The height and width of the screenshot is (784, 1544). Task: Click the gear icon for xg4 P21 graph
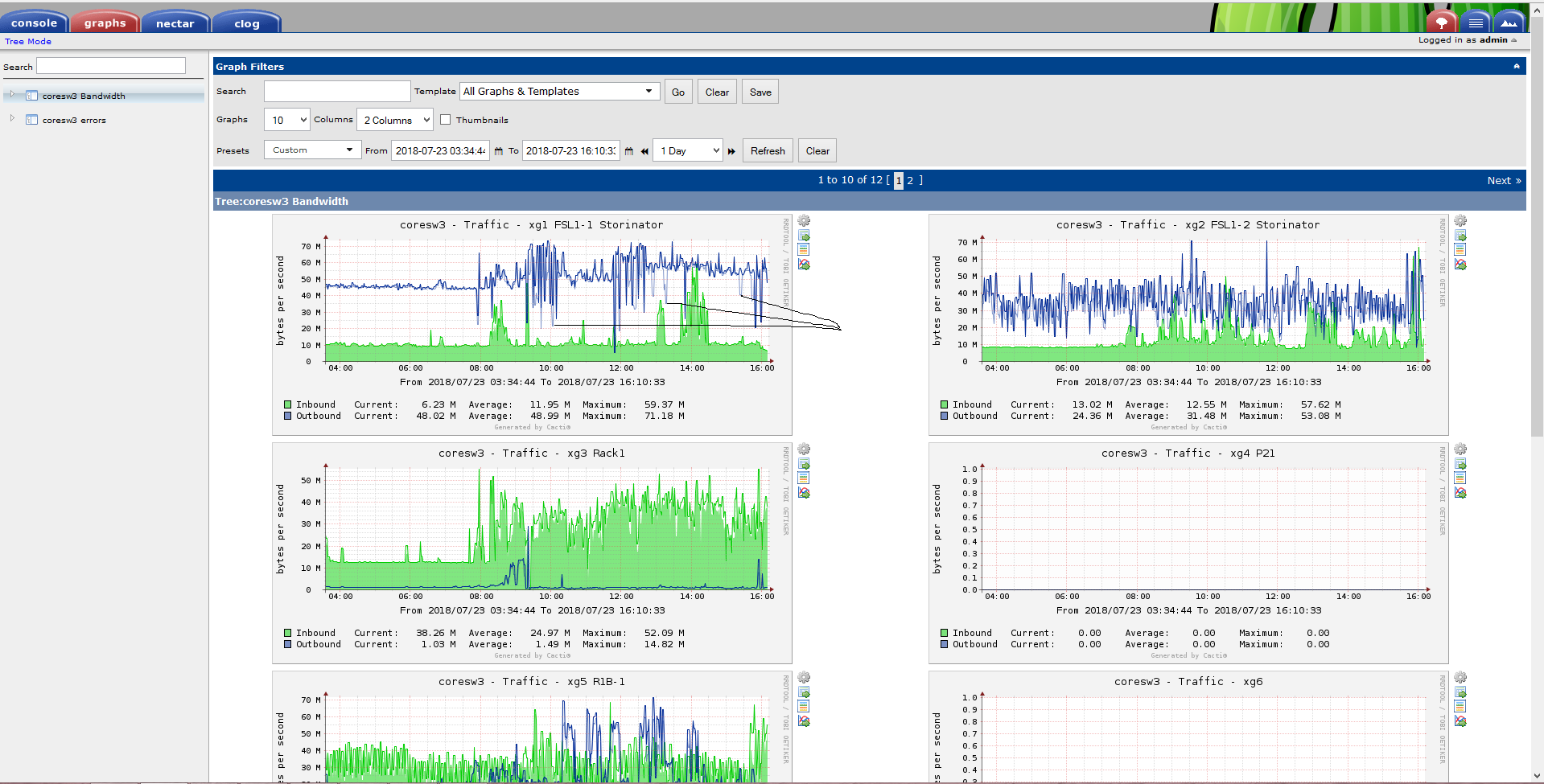pos(1460,449)
